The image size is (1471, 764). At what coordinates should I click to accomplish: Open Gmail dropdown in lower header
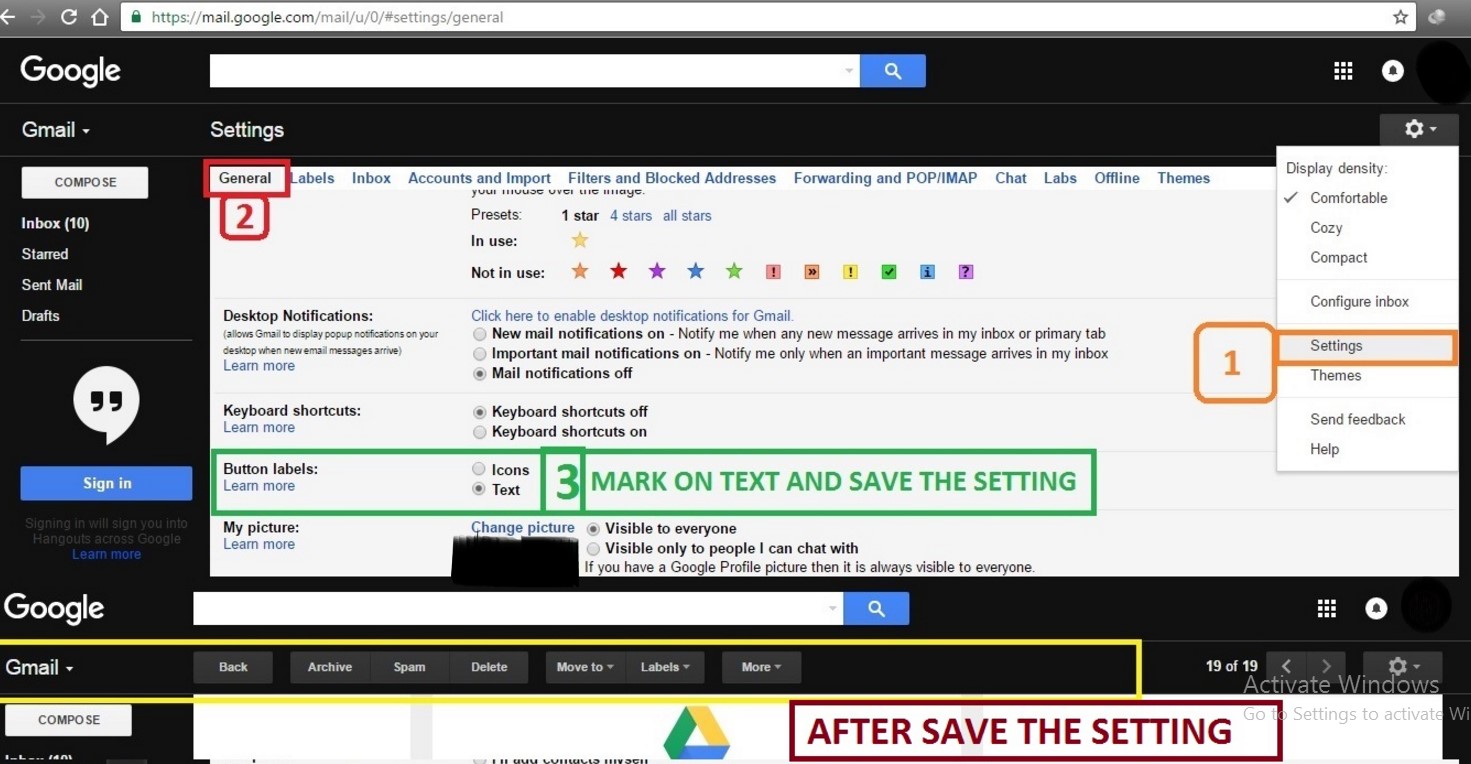[x=40, y=667]
